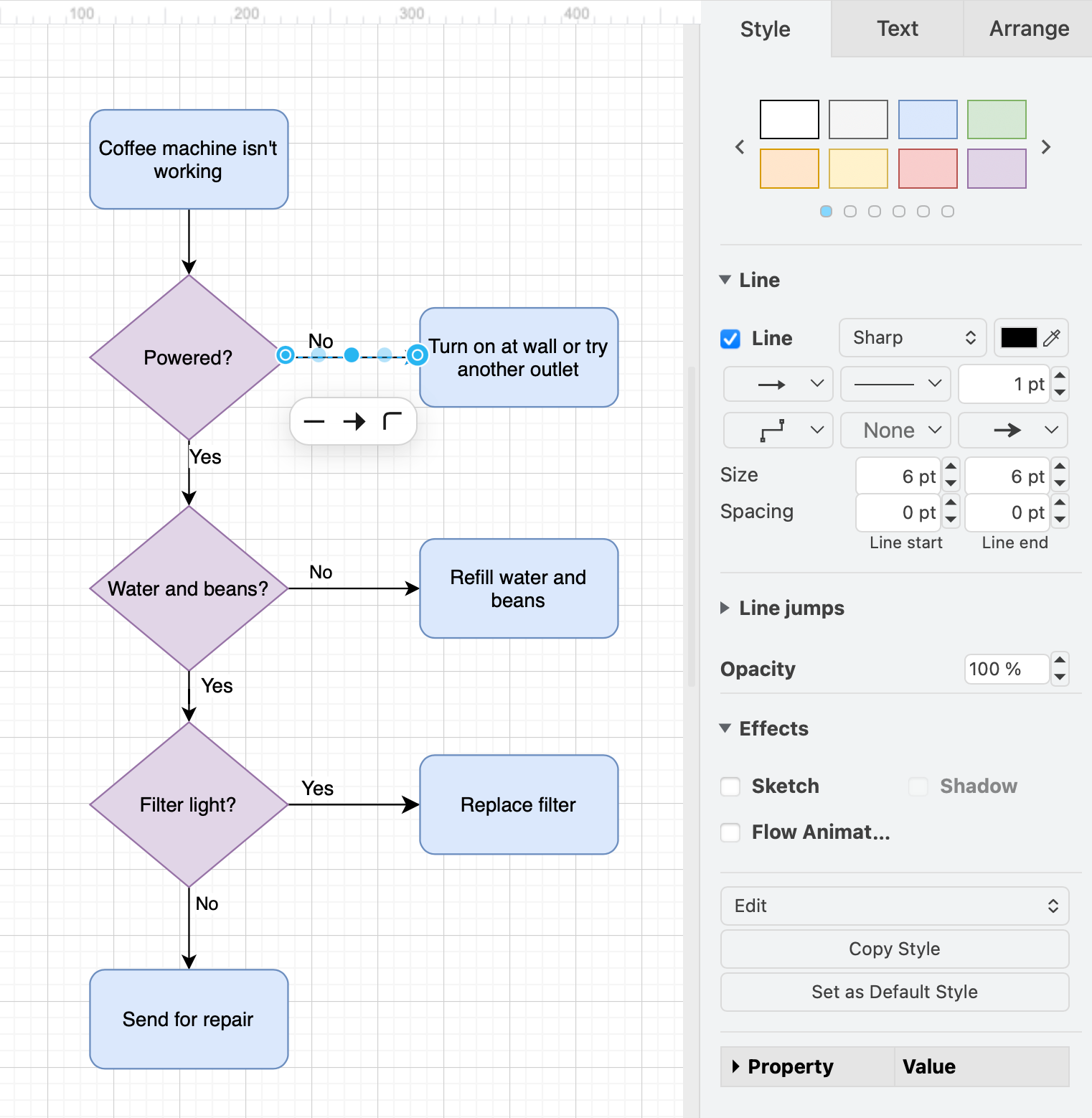Select the 'Refill water and beans' box

(x=519, y=588)
